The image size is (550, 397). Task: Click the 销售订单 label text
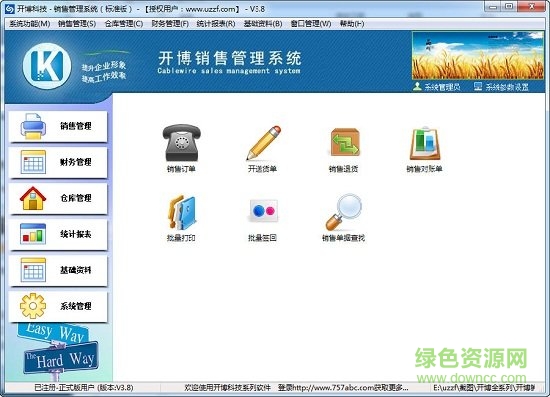(181, 169)
